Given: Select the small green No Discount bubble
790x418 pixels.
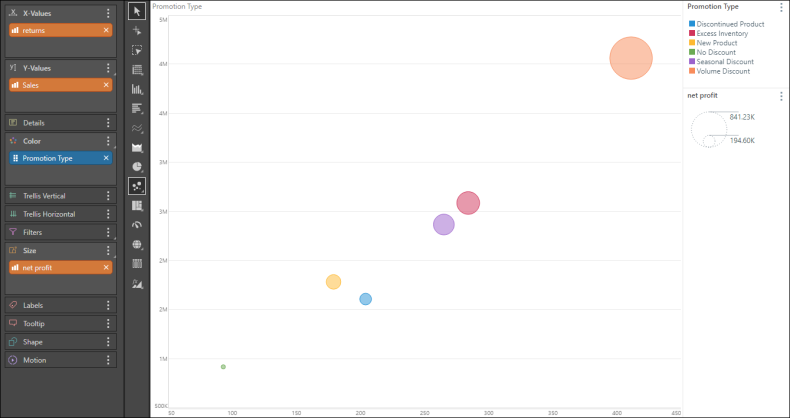Looking at the screenshot, I should point(223,367).
